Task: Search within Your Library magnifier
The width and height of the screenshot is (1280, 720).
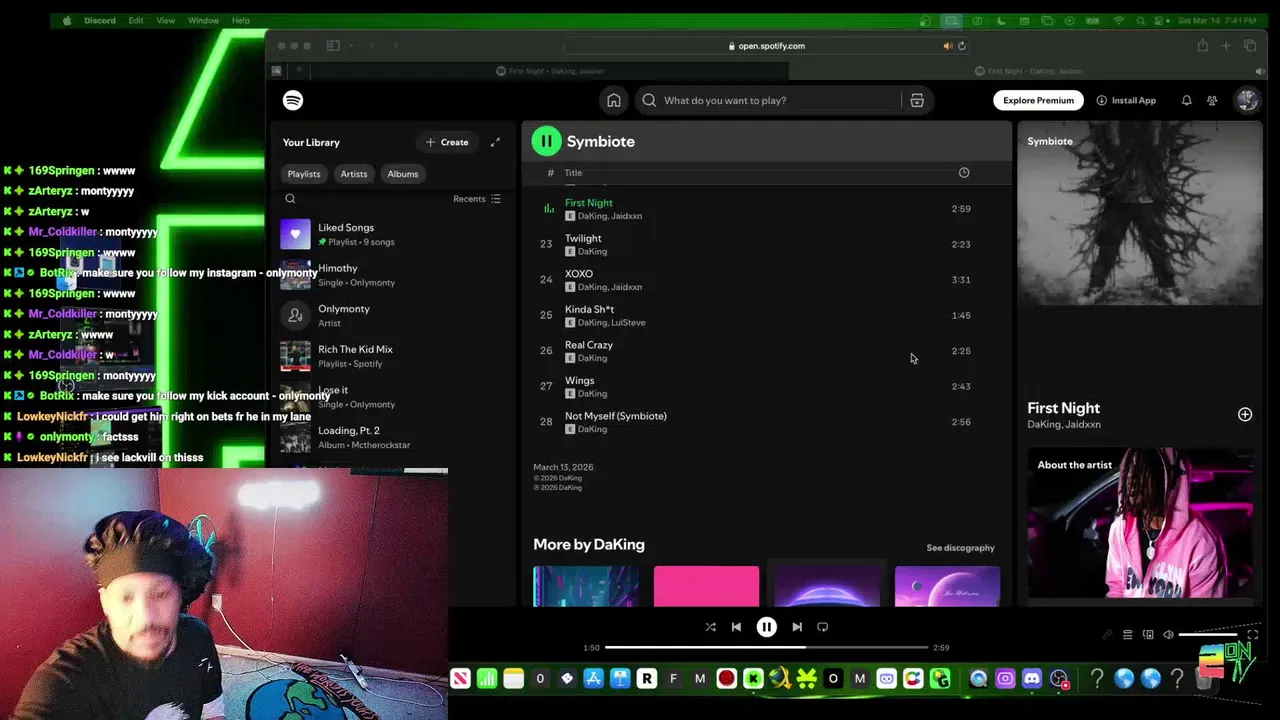Action: point(290,199)
